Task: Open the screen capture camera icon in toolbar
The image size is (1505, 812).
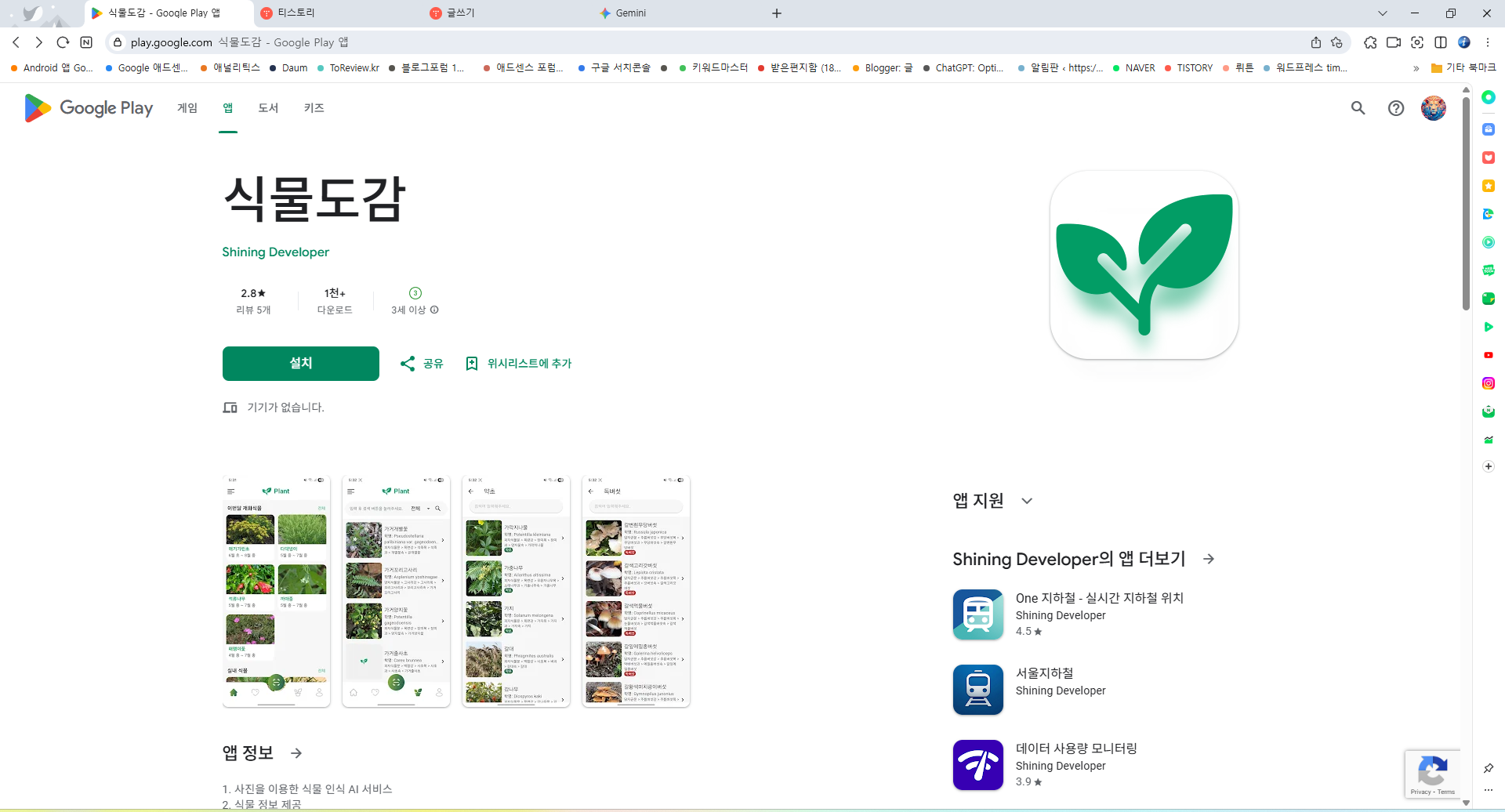Action: (1417, 42)
